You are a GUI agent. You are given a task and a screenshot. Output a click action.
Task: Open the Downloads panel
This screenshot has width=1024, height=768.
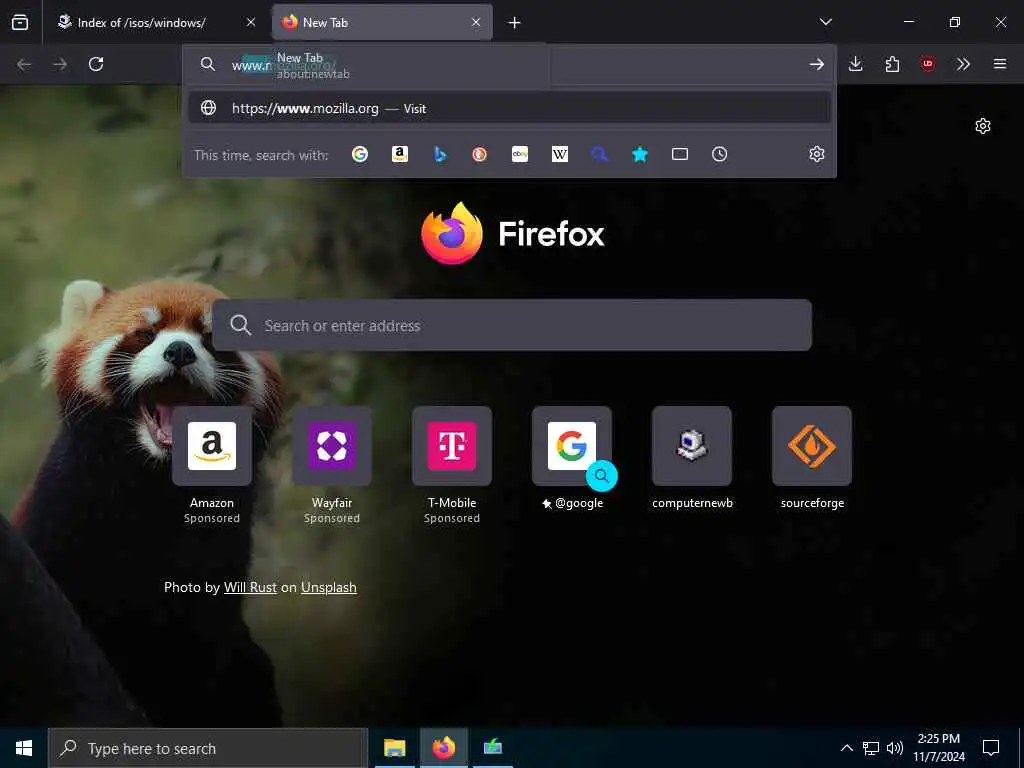pos(856,64)
